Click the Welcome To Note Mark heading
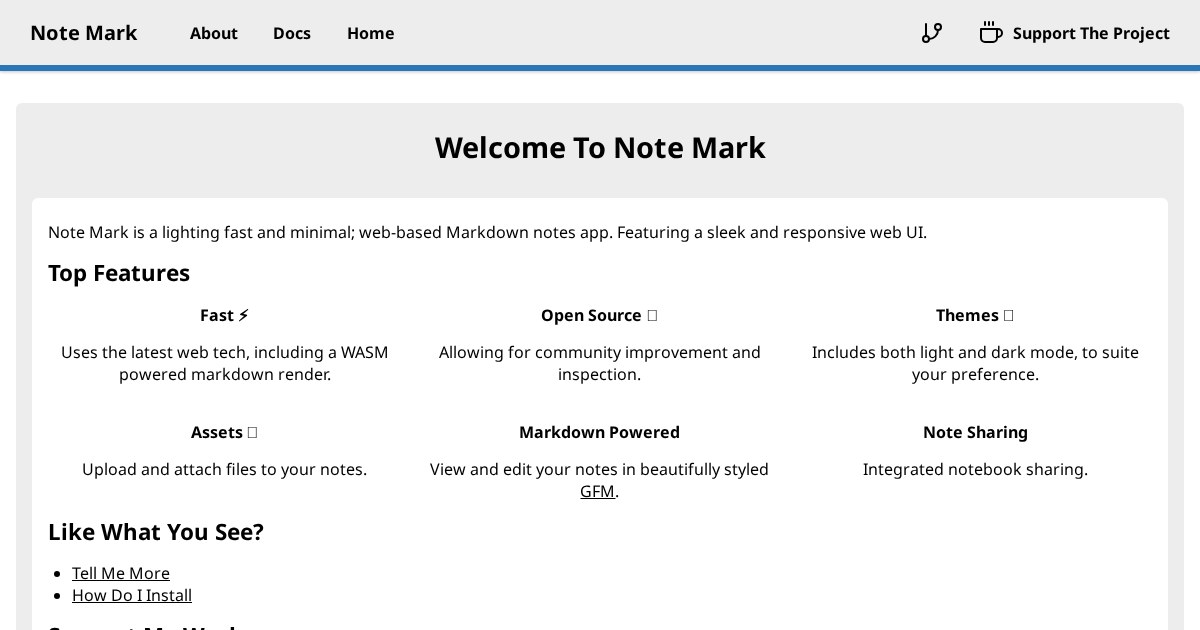This screenshot has width=1200, height=630. (x=600, y=147)
